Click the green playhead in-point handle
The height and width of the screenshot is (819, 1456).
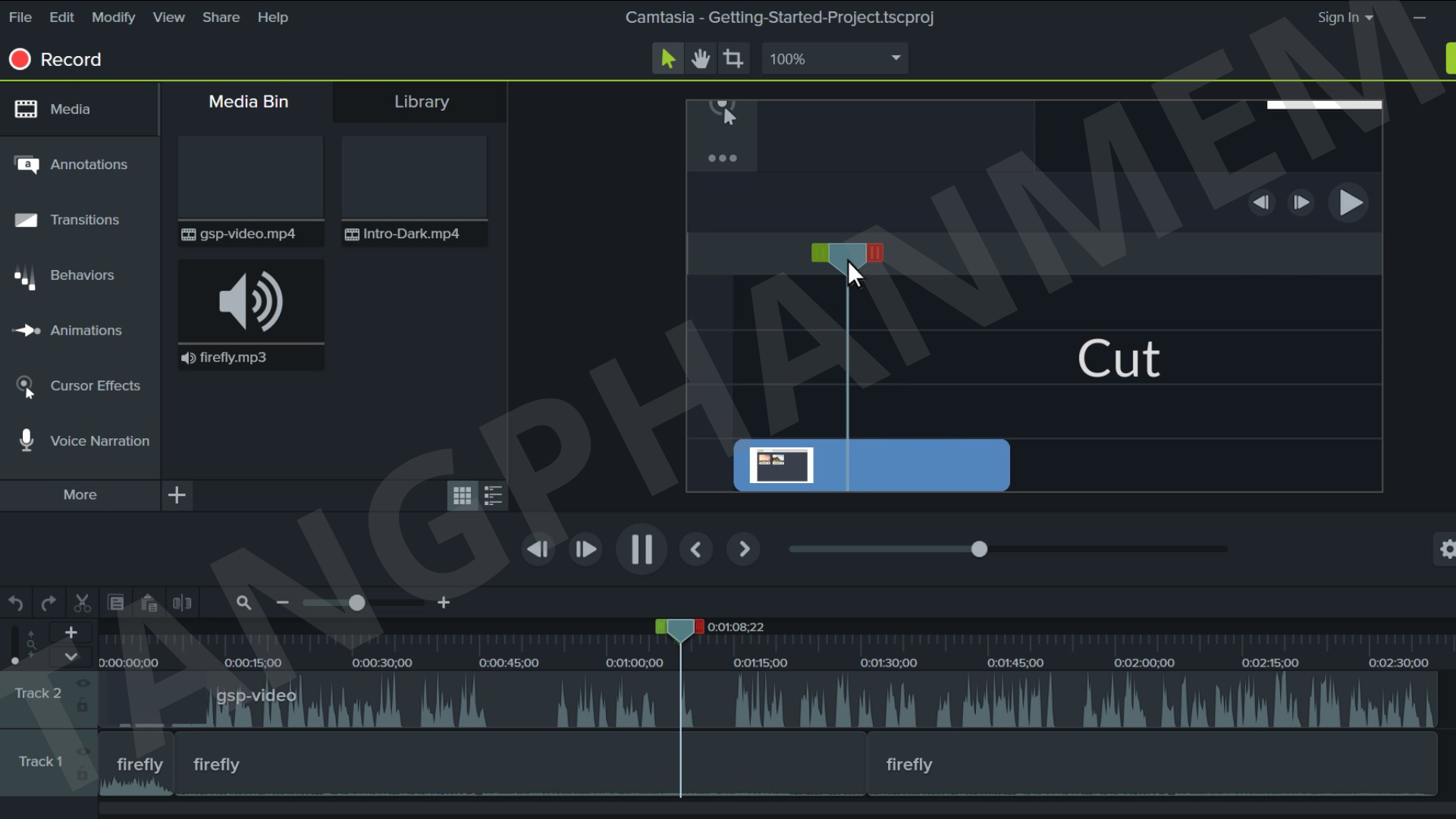(x=661, y=626)
